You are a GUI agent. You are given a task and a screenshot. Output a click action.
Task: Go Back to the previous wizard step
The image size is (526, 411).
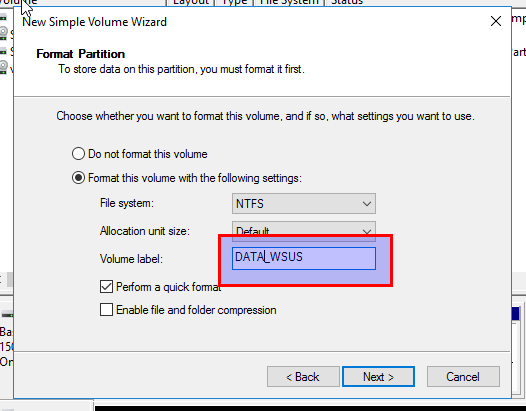click(x=303, y=377)
